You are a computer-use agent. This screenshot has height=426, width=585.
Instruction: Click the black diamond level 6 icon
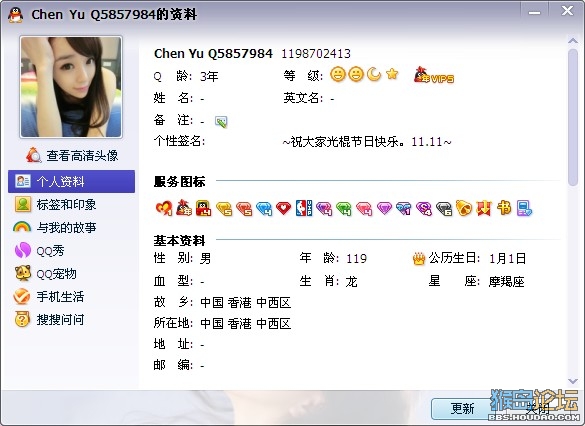point(444,209)
